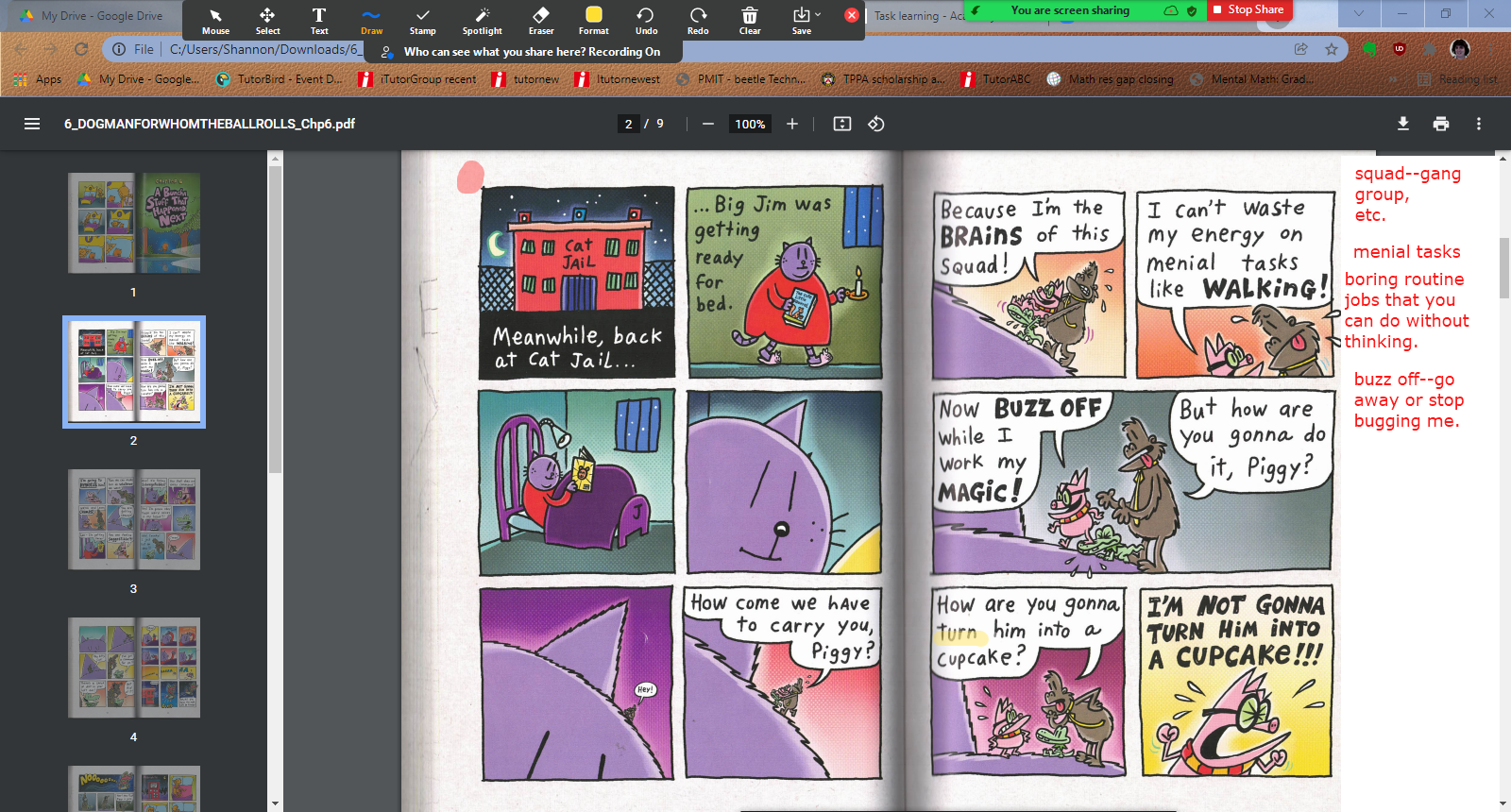Select the Mouse tool in annotation toolbar

tap(215, 20)
